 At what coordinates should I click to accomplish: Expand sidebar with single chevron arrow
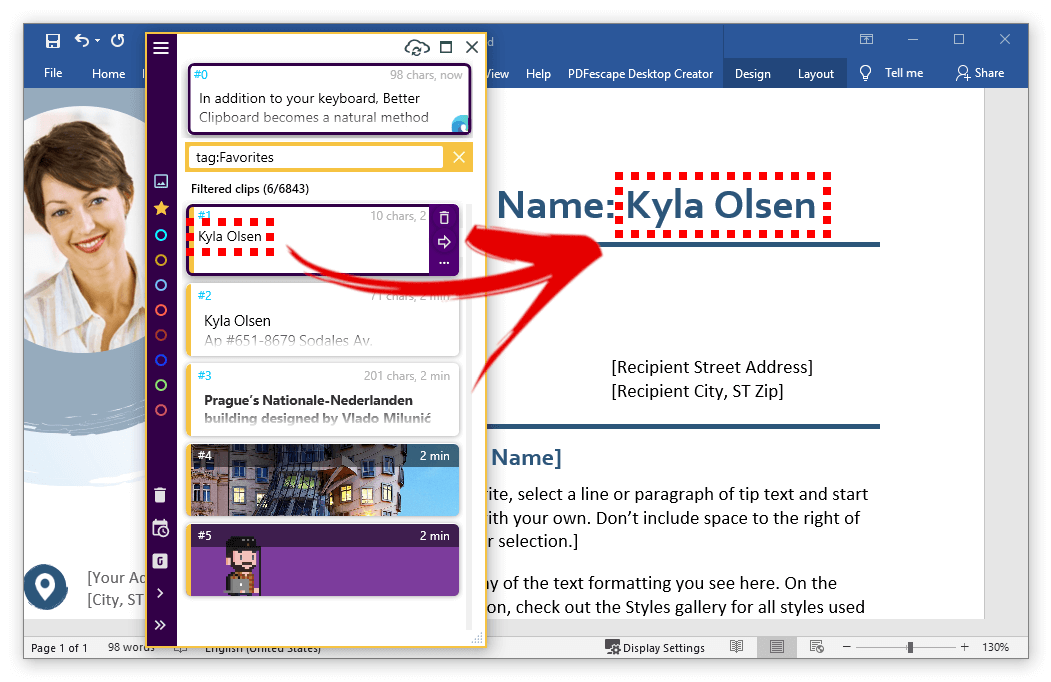pyautogui.click(x=160, y=593)
